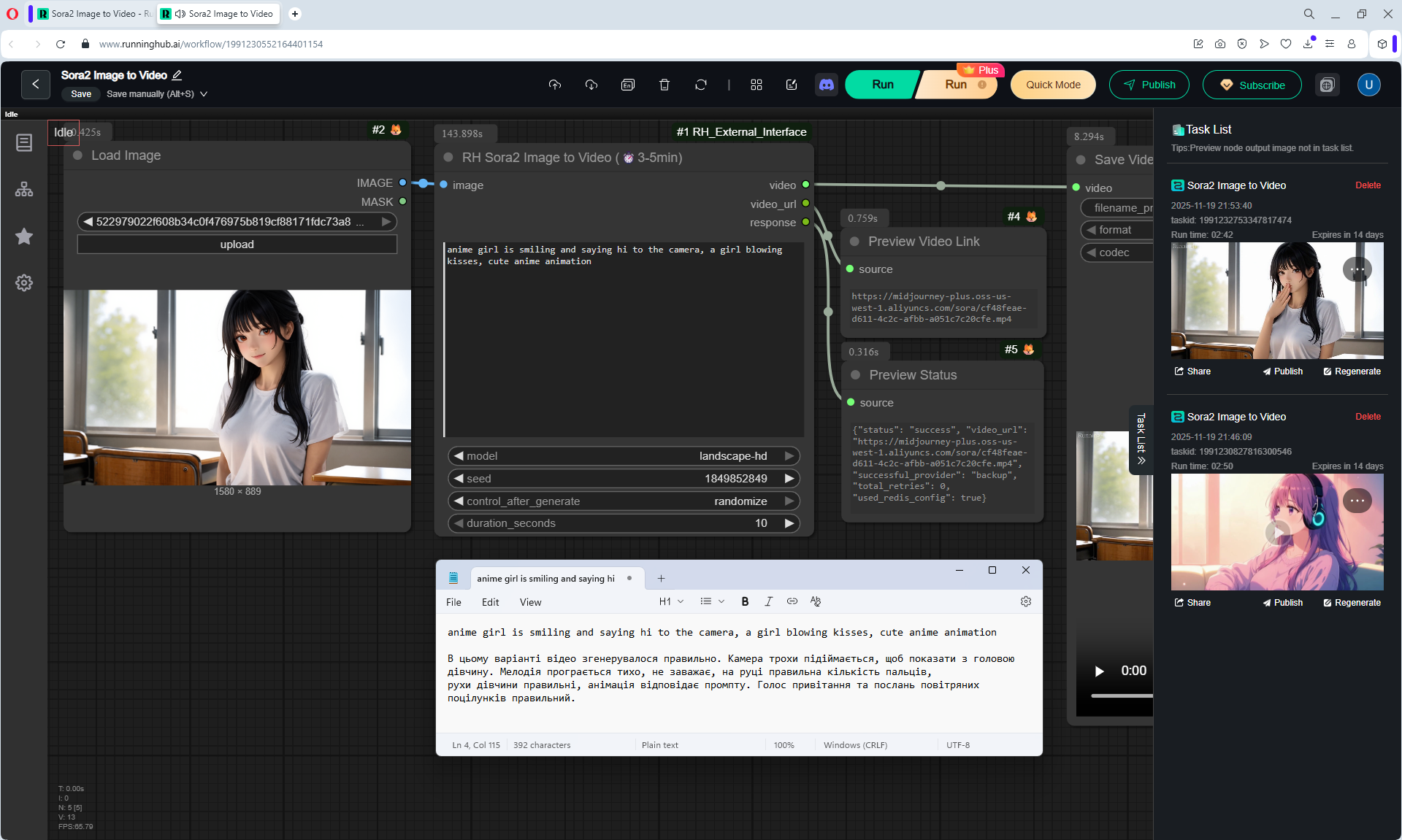The height and width of the screenshot is (840, 1402).
Task: Toggle collapse dot on Preview Status node
Action: click(x=855, y=375)
